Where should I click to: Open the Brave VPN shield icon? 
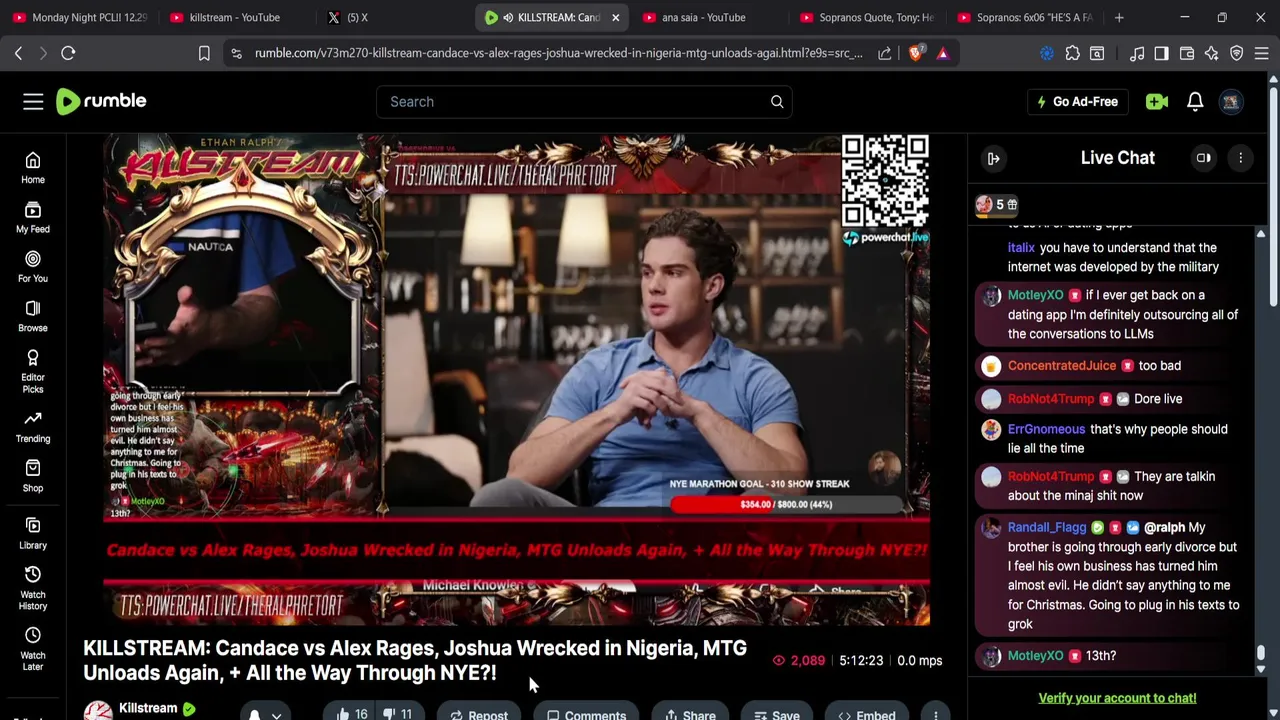pos(1237,53)
